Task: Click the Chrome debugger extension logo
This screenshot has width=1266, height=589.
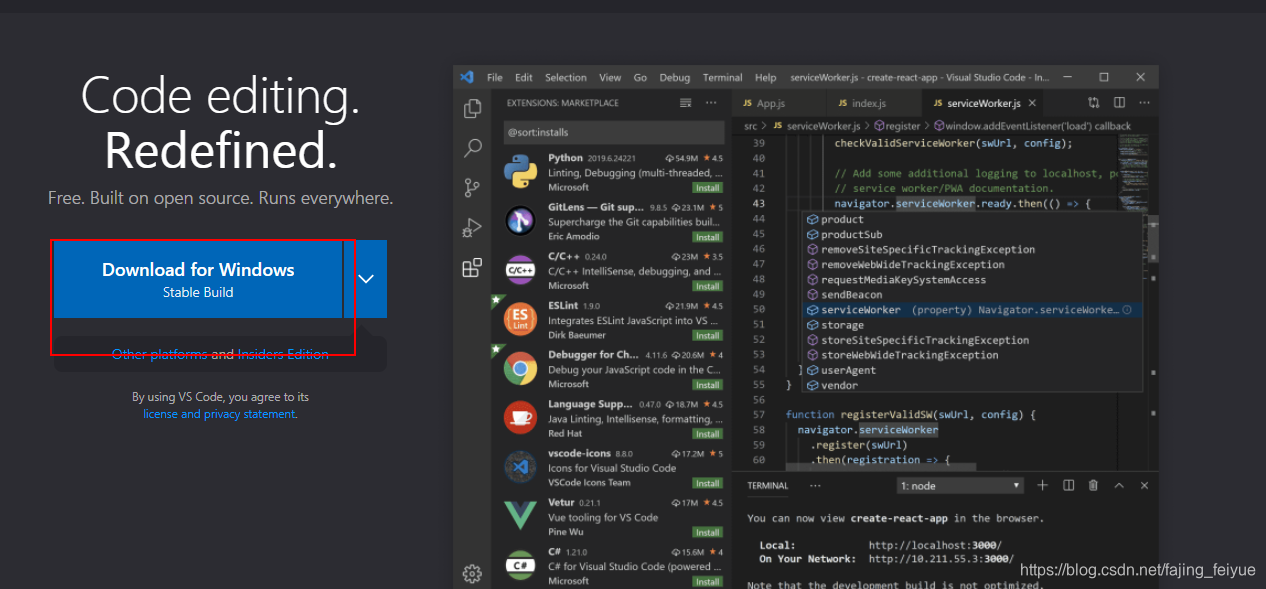Action: (520, 369)
